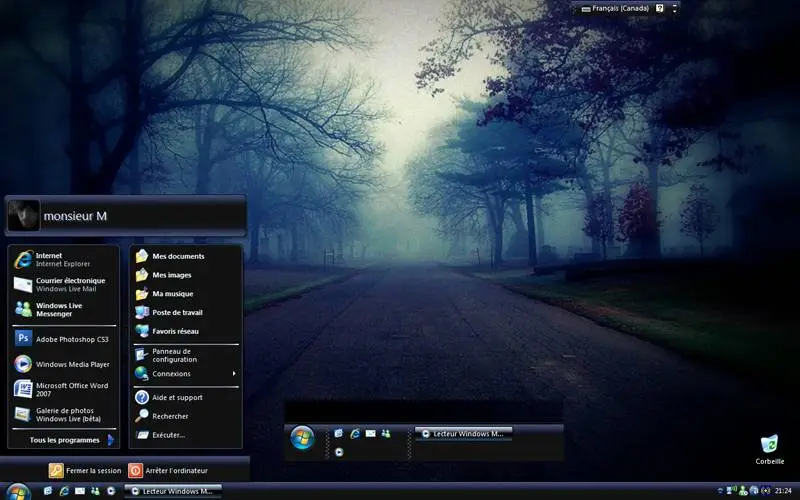Open Français (Canada) language selector
Viewport: 800px width, 500px height.
(615, 8)
